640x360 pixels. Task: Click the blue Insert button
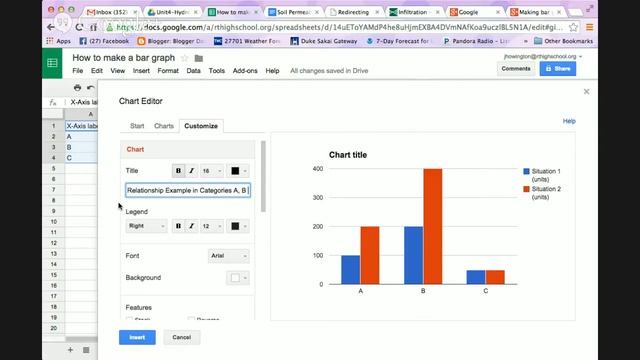click(x=137, y=337)
